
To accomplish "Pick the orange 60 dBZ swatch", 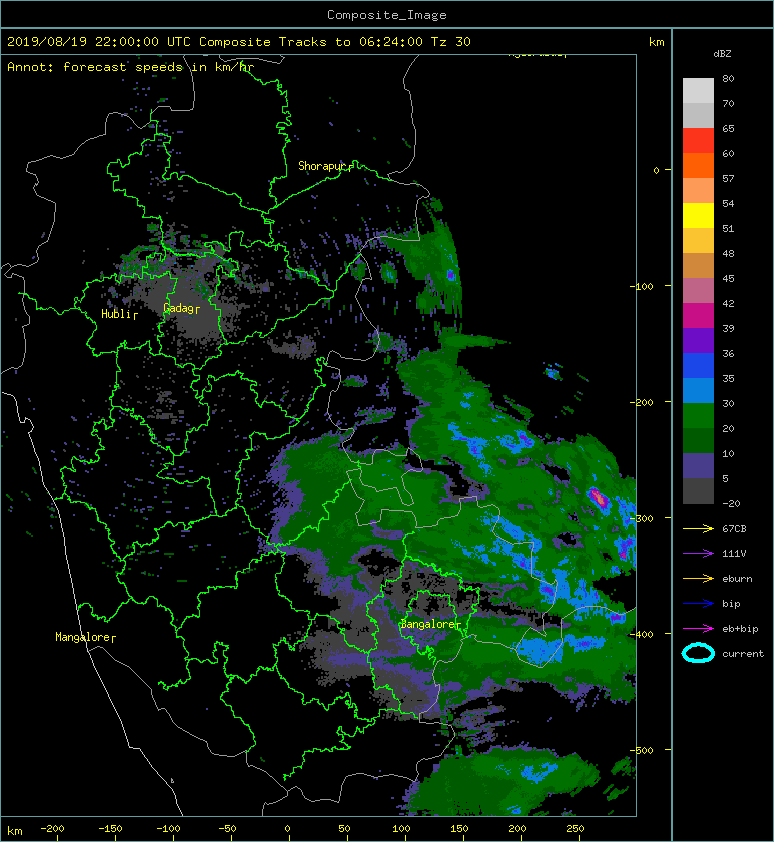I will point(698,165).
